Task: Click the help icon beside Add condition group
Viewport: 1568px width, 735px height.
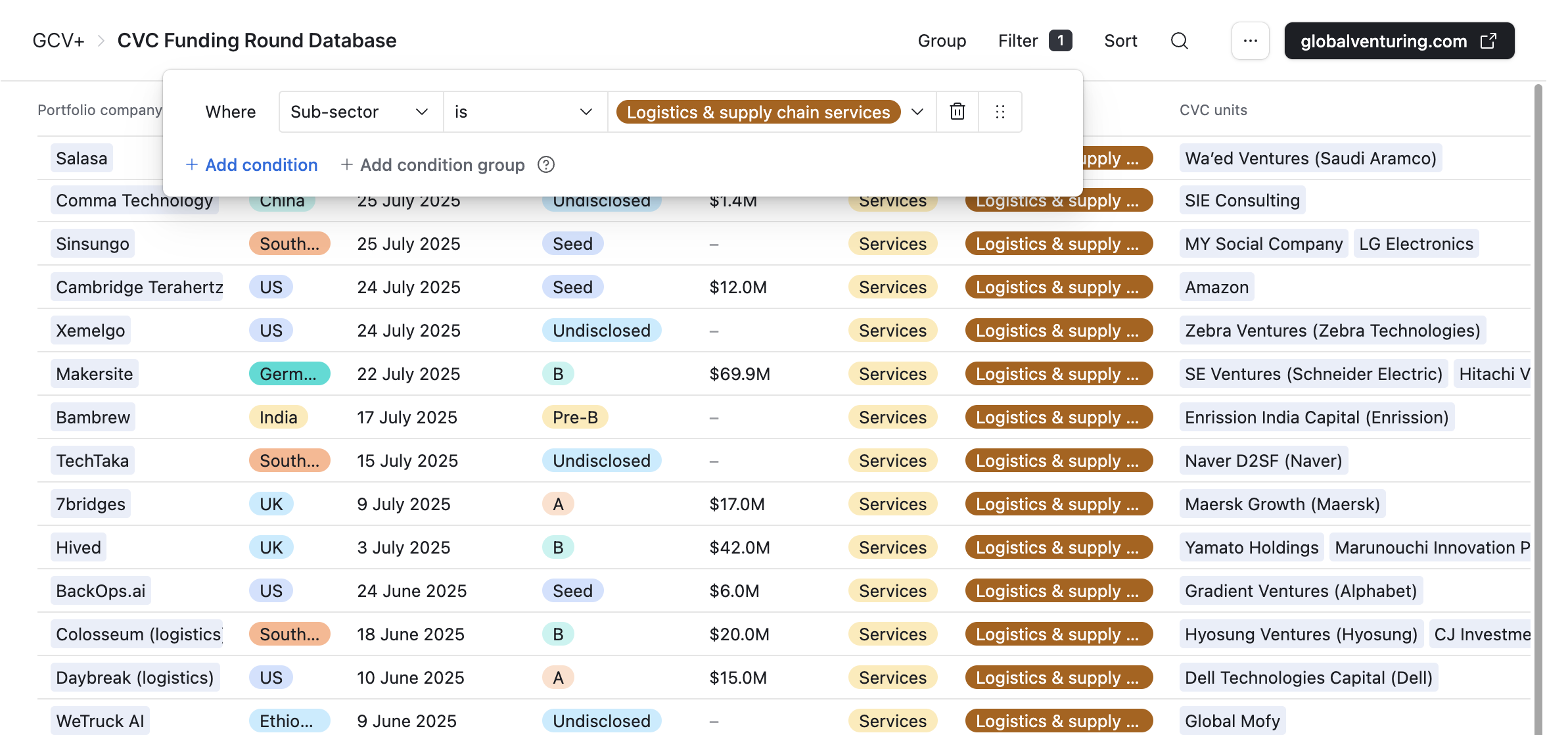Action: coord(546,165)
